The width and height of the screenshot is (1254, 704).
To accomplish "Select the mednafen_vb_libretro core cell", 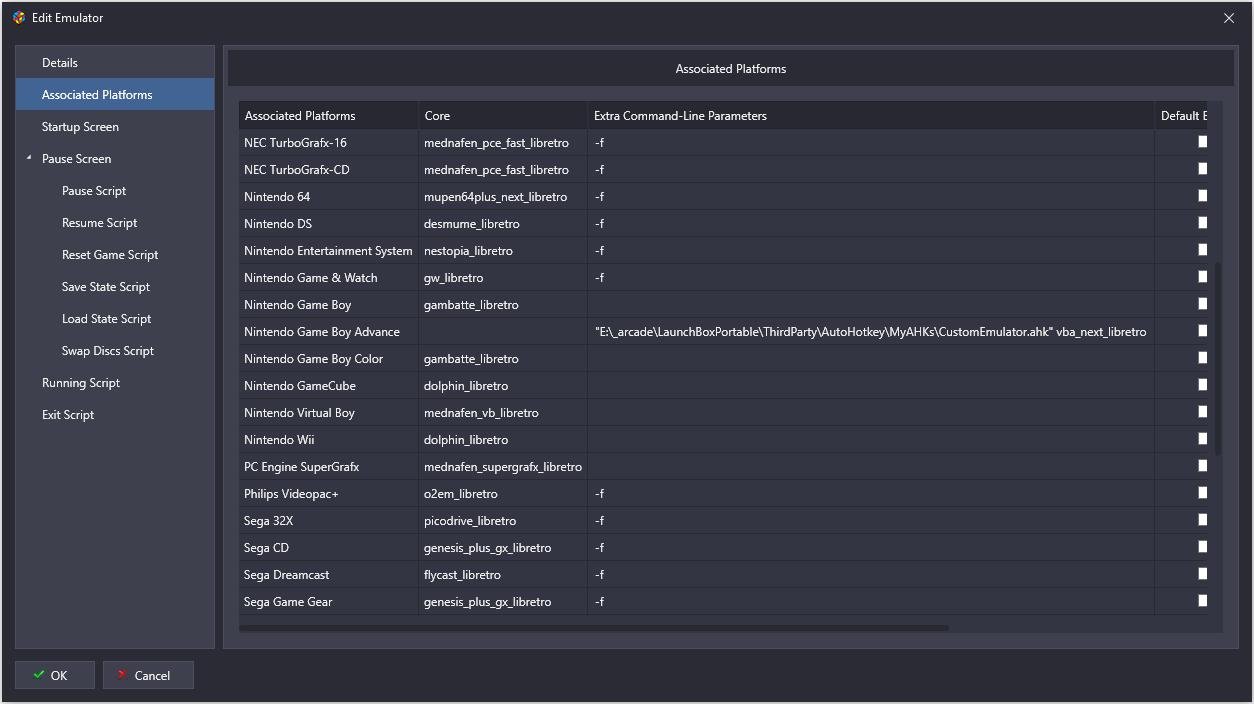I will pyautogui.click(x=503, y=412).
